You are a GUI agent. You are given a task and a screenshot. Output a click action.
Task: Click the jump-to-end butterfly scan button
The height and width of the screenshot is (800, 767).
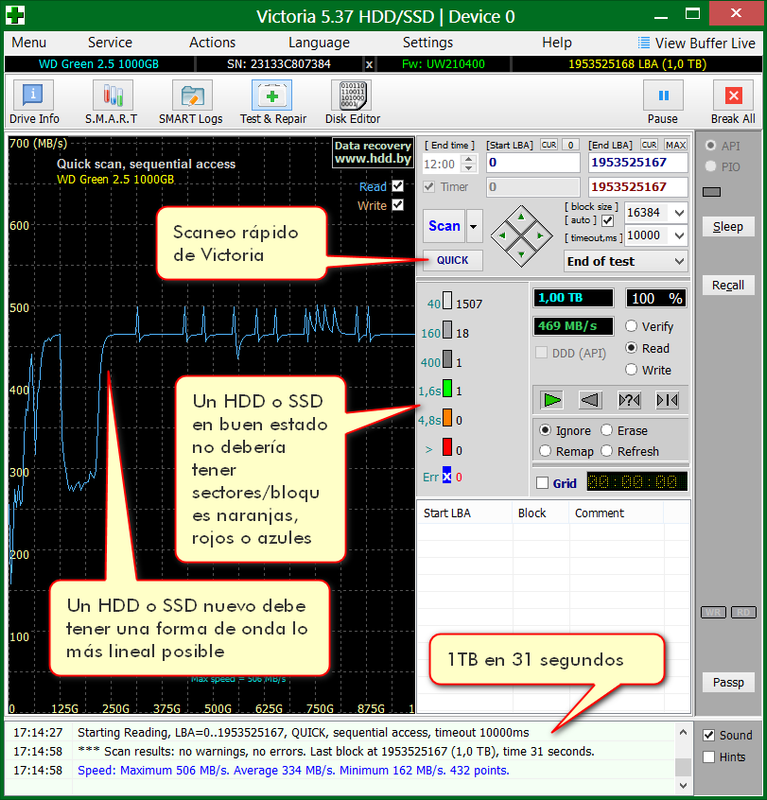[667, 401]
